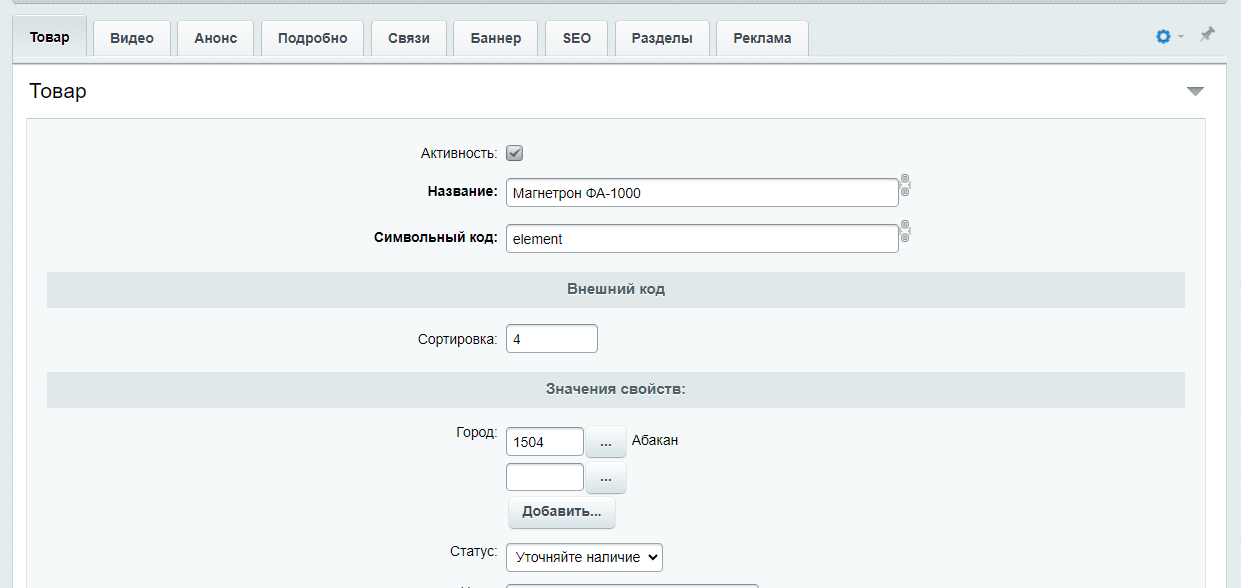This screenshot has height=588, width=1241.
Task: Pin the tab panel with pushpin icon
Action: (x=1207, y=35)
